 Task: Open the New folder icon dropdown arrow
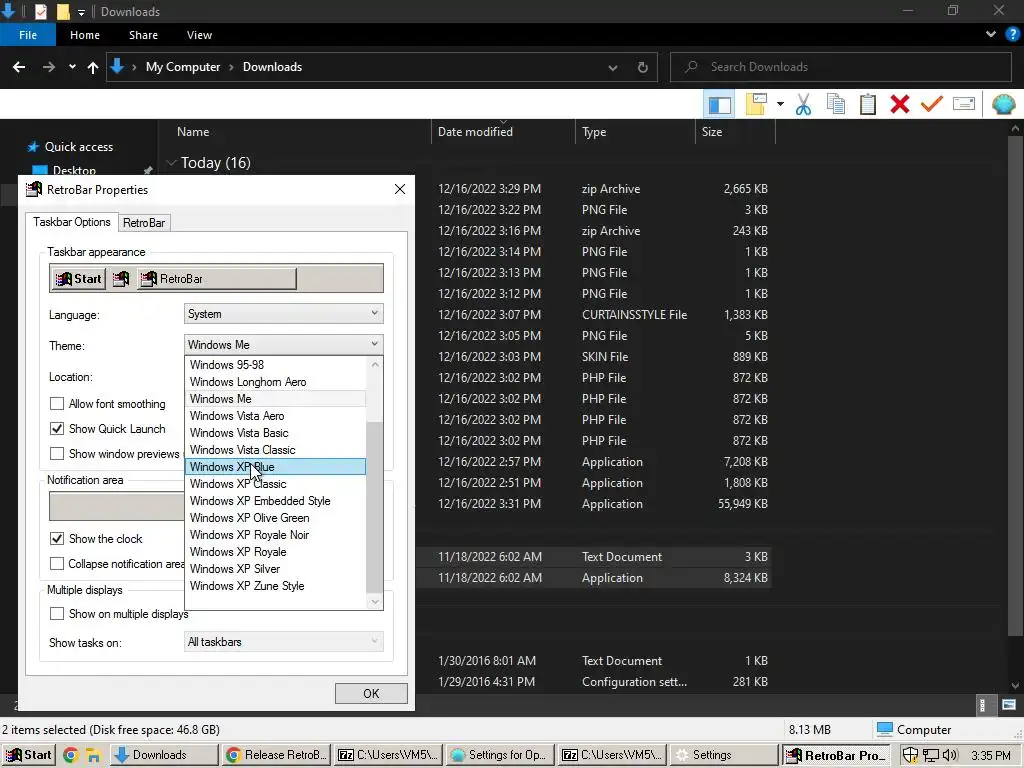point(780,104)
